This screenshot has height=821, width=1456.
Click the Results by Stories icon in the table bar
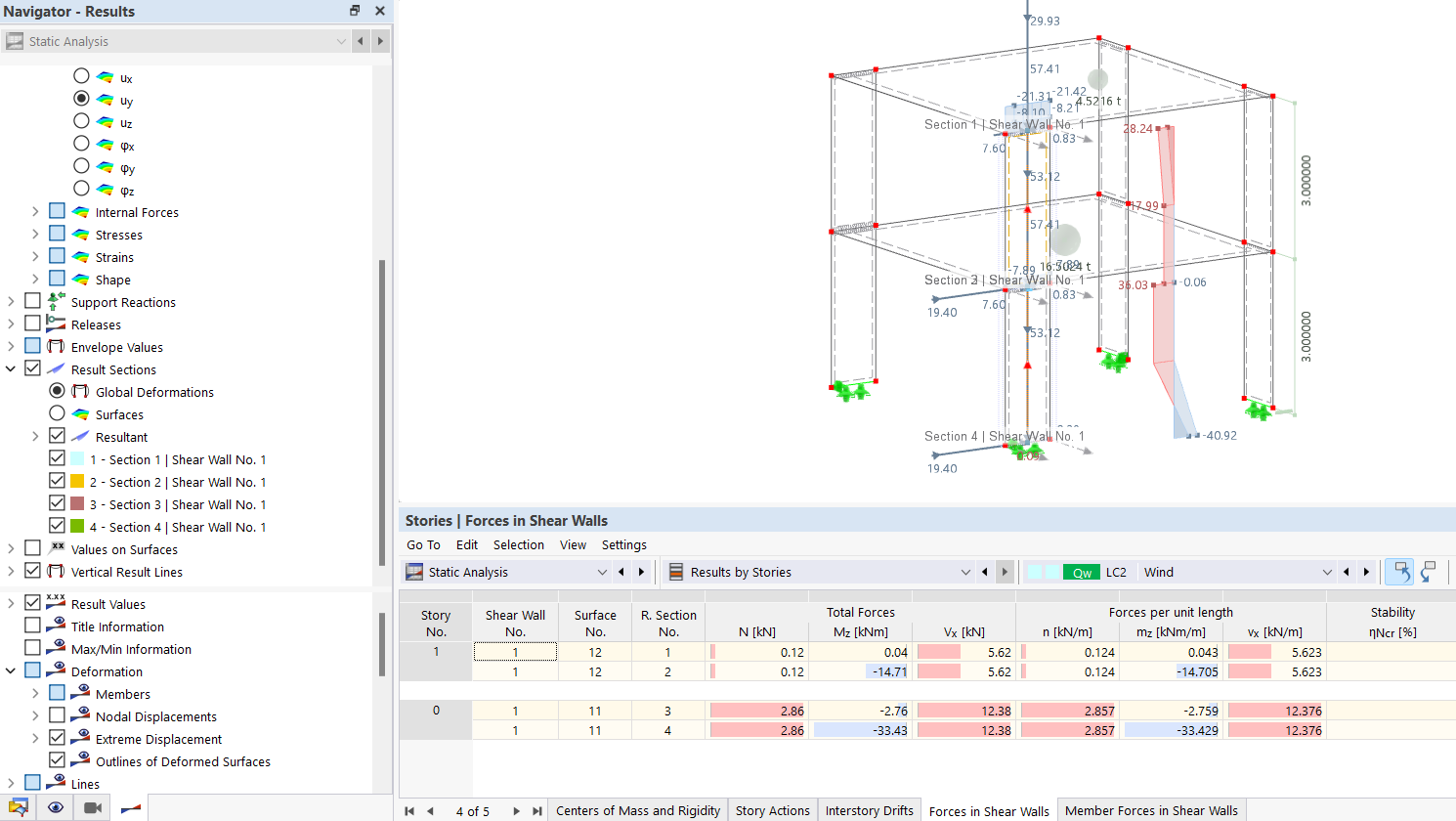(677, 572)
